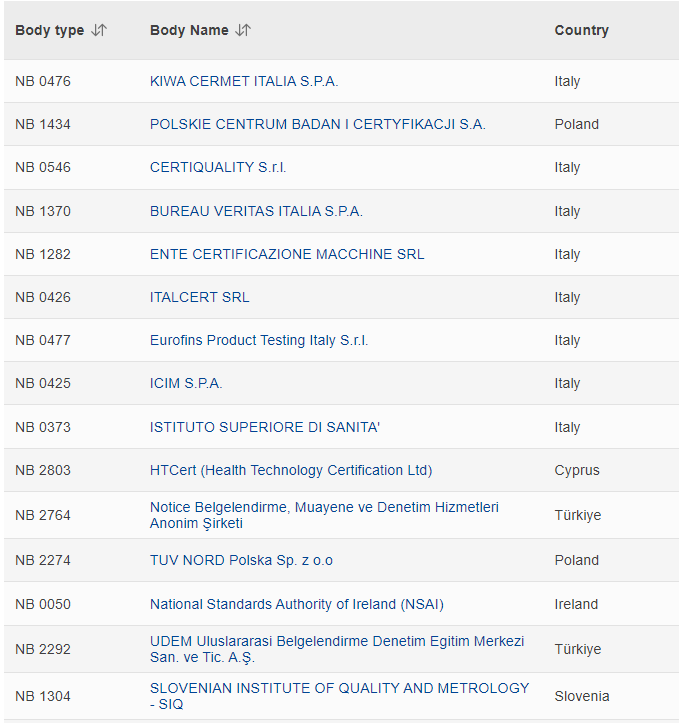Viewport: 683px width, 723px height.
Task: Click Cyprus country cell
Action: (577, 470)
